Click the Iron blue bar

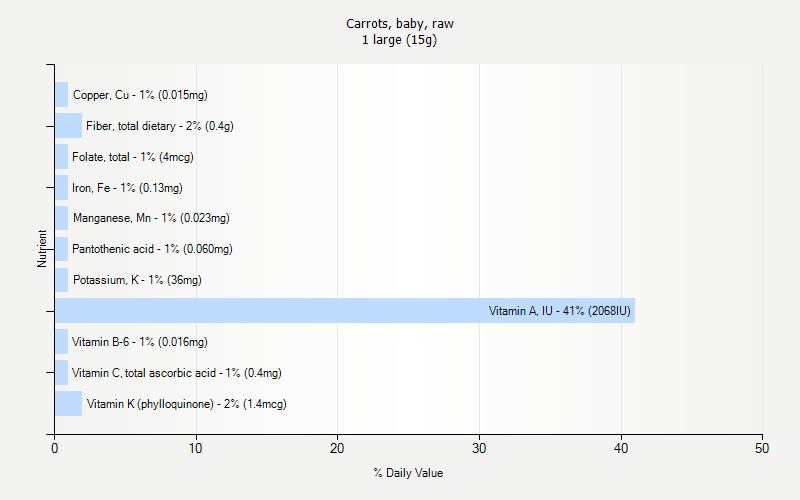pos(61,187)
